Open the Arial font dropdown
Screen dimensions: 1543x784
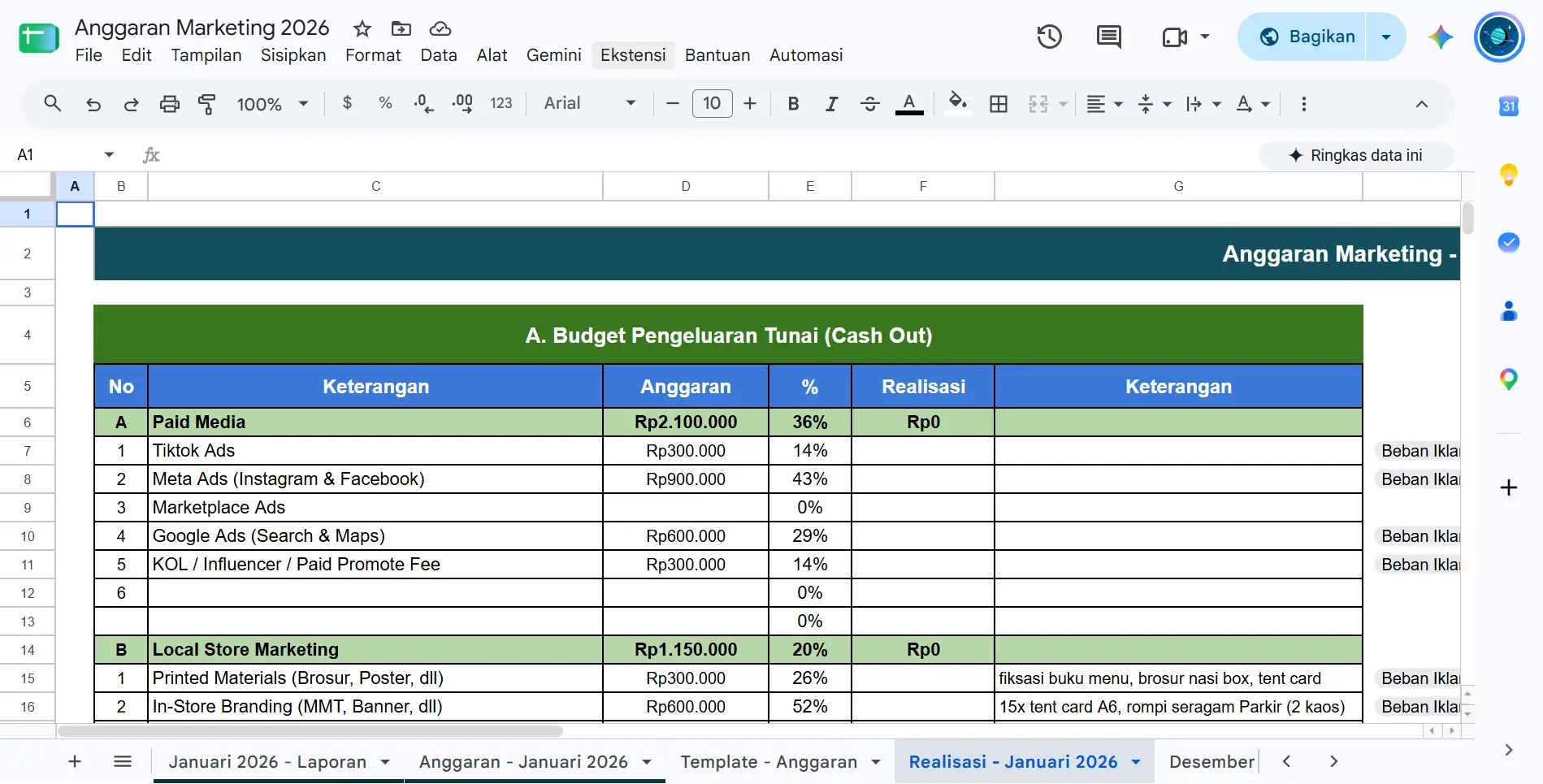tap(590, 103)
